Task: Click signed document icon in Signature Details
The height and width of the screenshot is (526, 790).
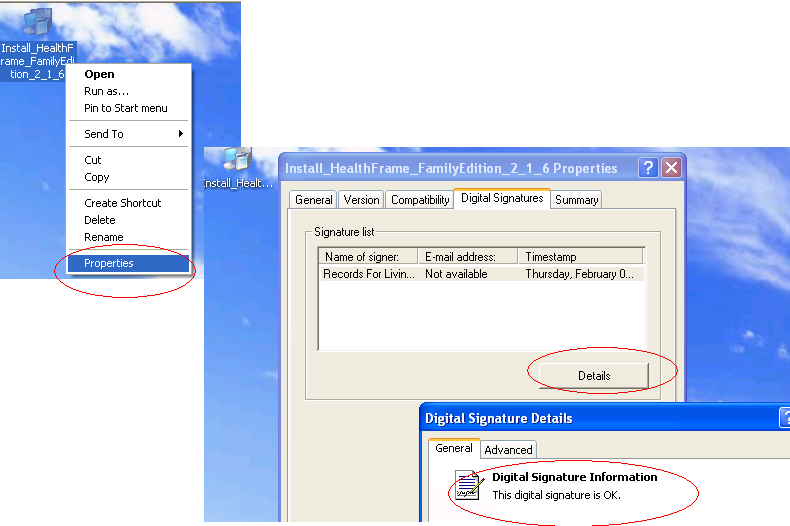Action: point(469,485)
